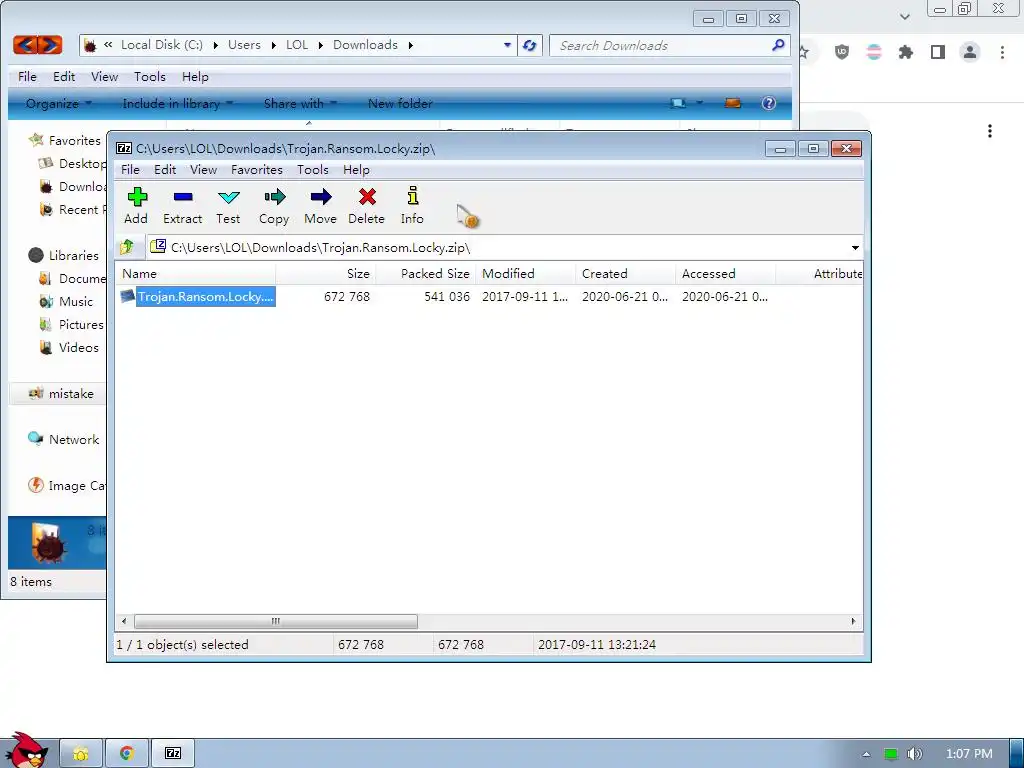Click New folder in Explorer toolbar

(x=400, y=103)
